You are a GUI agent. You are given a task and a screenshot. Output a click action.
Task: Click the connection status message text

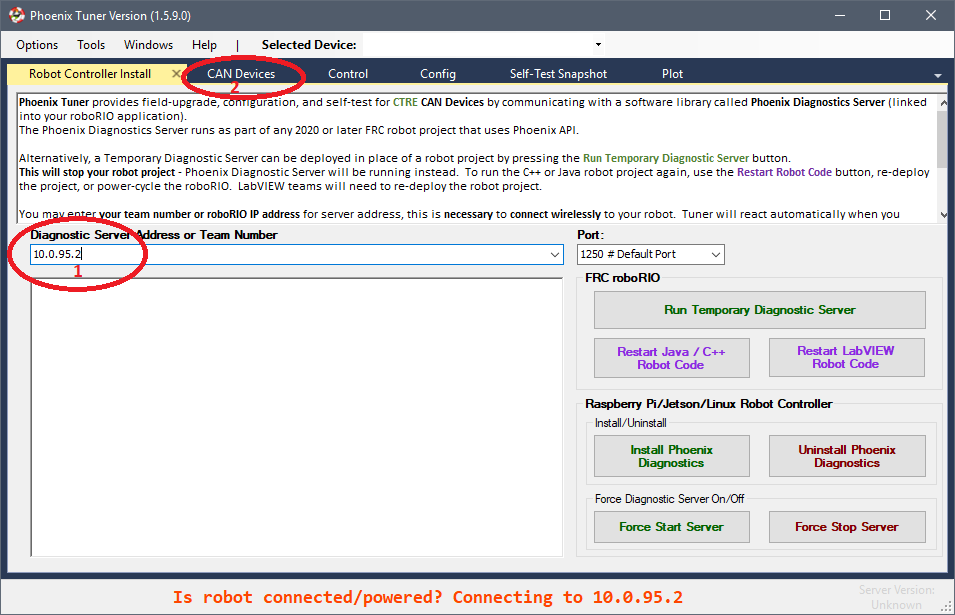tap(428, 597)
